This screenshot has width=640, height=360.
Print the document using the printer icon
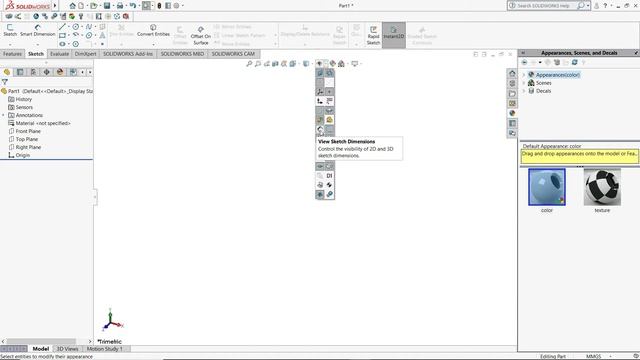point(120,6)
